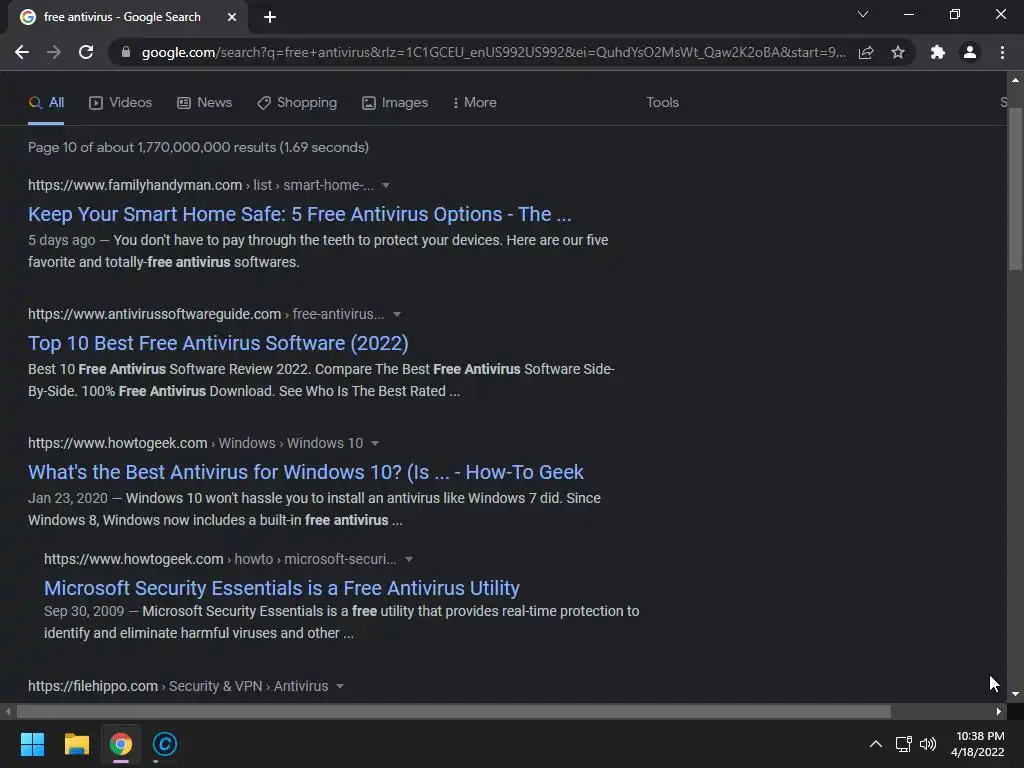Open network status tray icon
This screenshot has width=1024, height=768.
click(904, 744)
